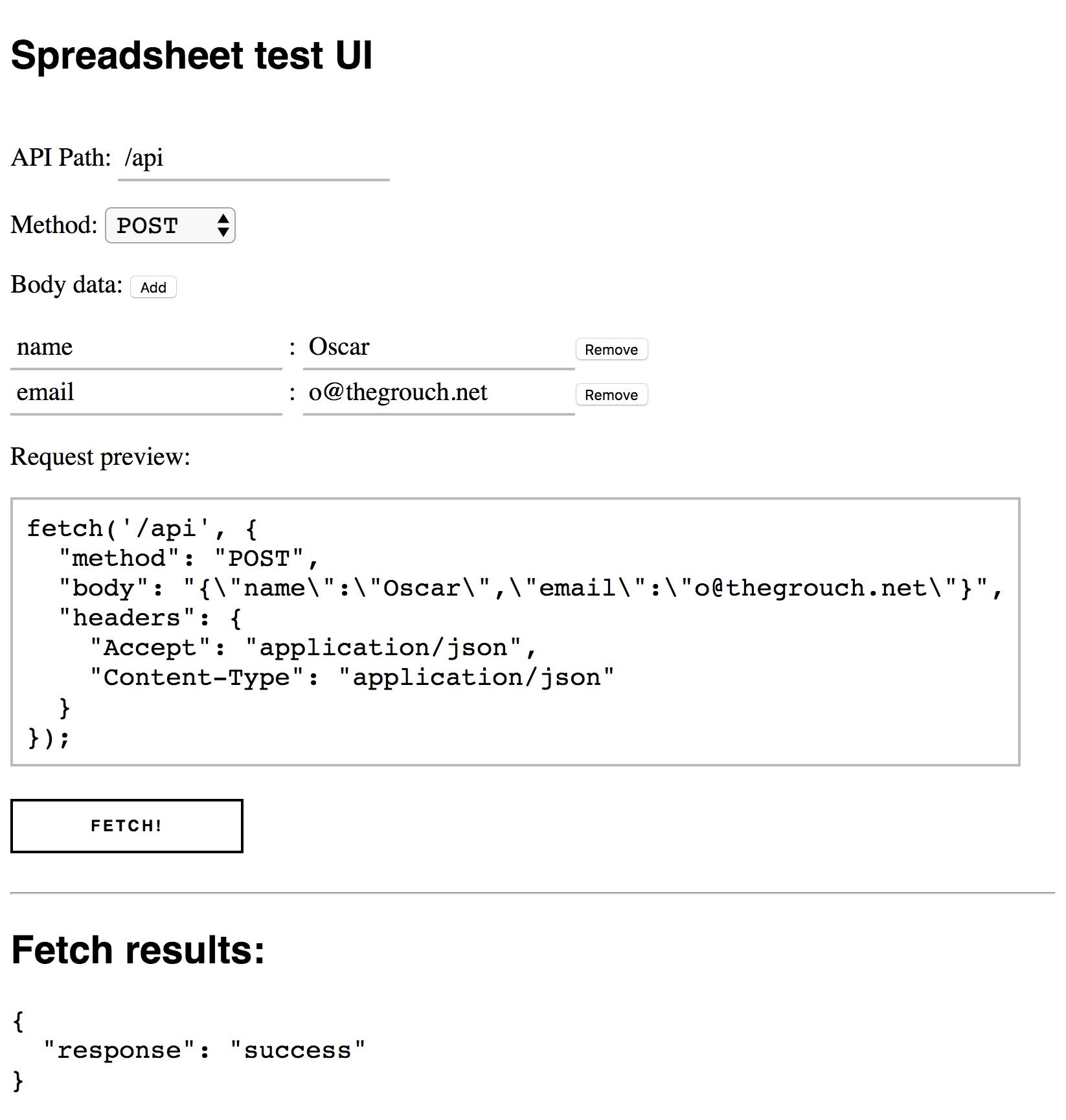Click the 'API Path:' label

pyautogui.click(x=61, y=158)
